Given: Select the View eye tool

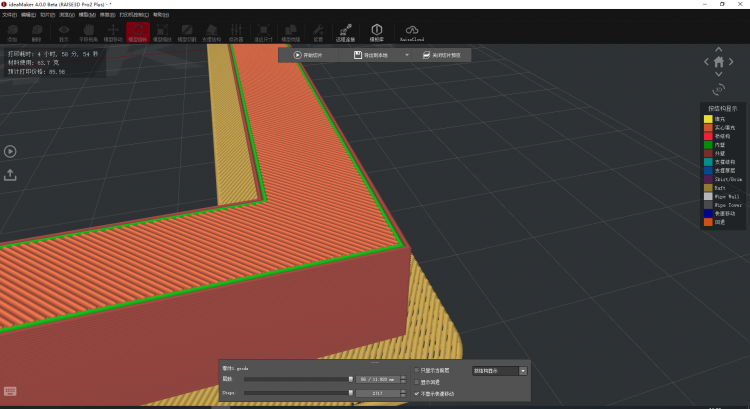Looking at the screenshot, I should pyautogui.click(x=64, y=33).
